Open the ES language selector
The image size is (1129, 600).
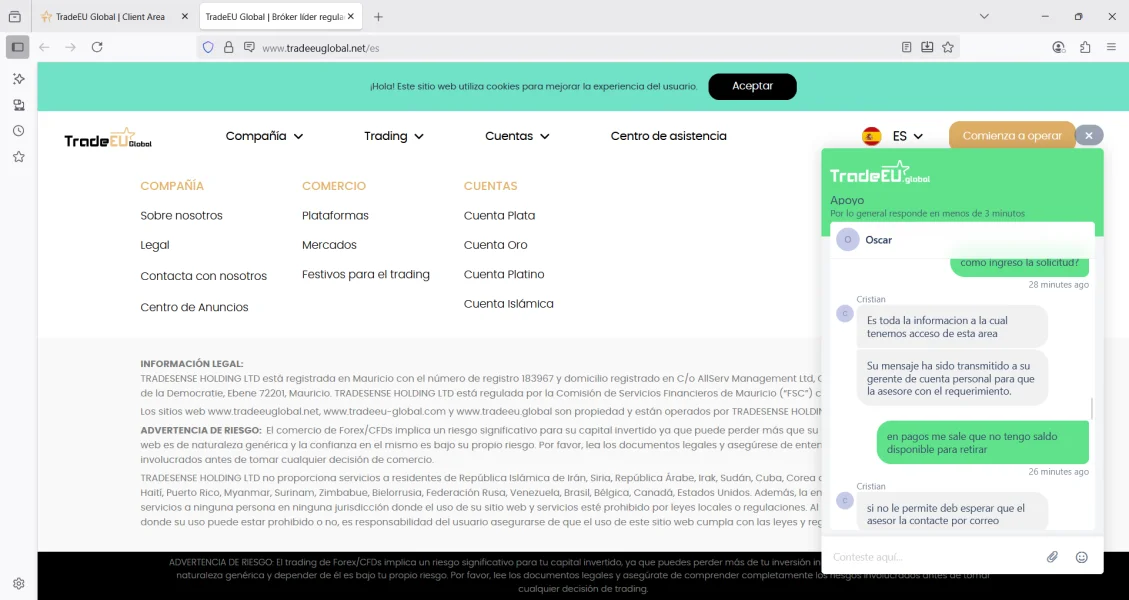[x=893, y=136]
